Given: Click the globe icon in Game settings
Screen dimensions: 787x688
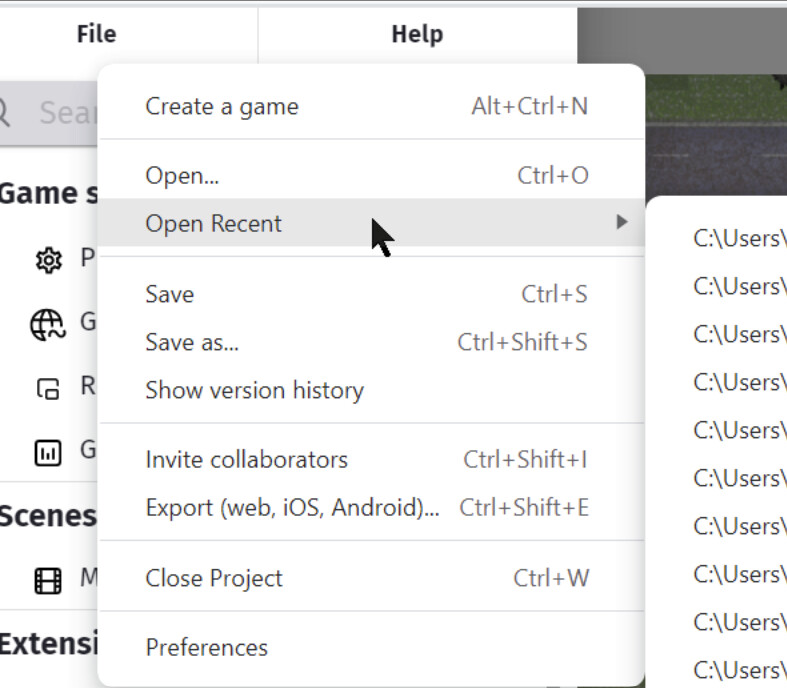Looking at the screenshot, I should pos(47,325).
